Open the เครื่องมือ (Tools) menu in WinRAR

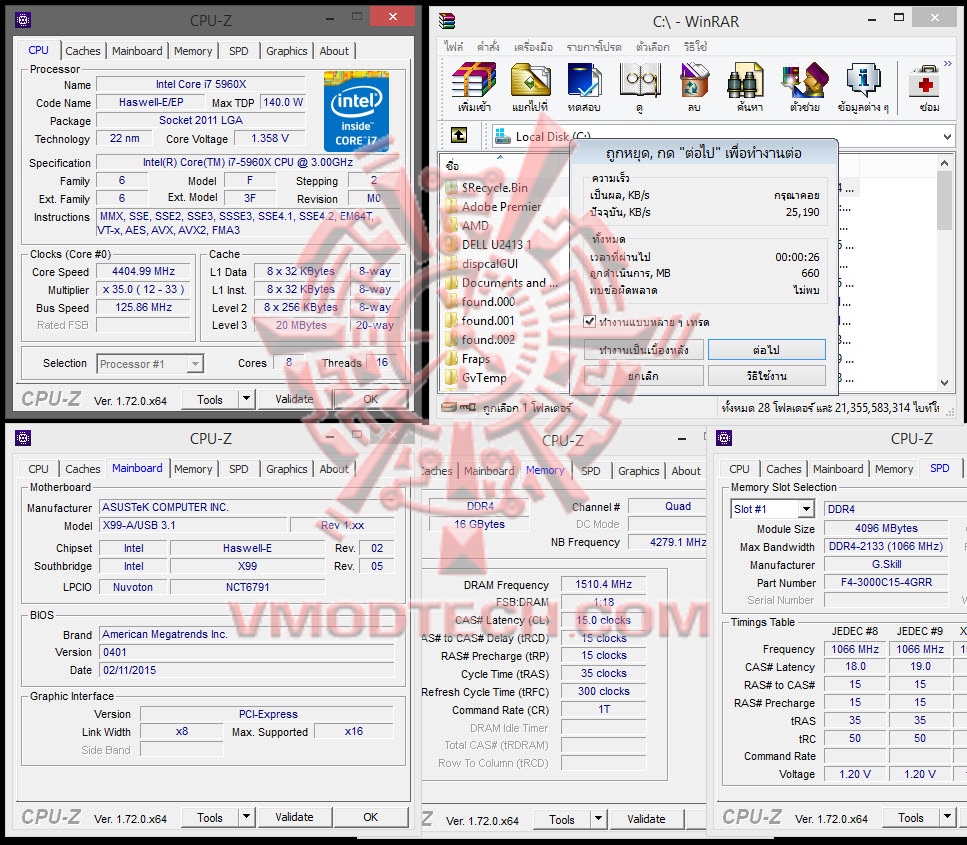point(533,46)
